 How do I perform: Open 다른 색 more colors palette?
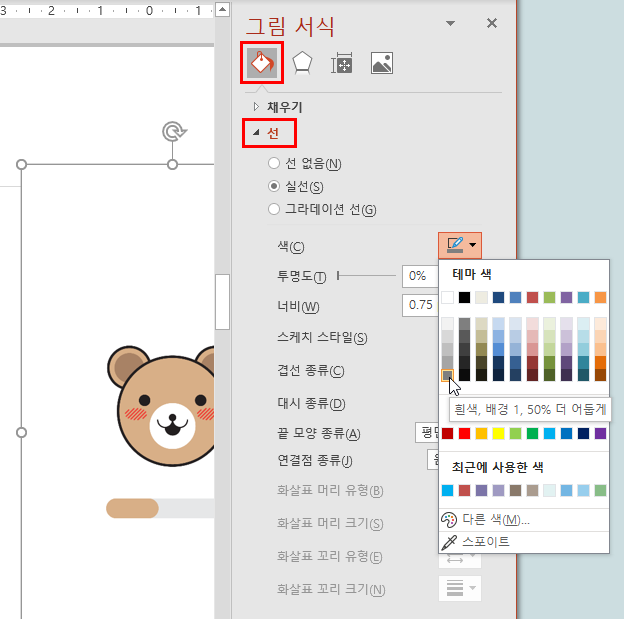[495, 519]
